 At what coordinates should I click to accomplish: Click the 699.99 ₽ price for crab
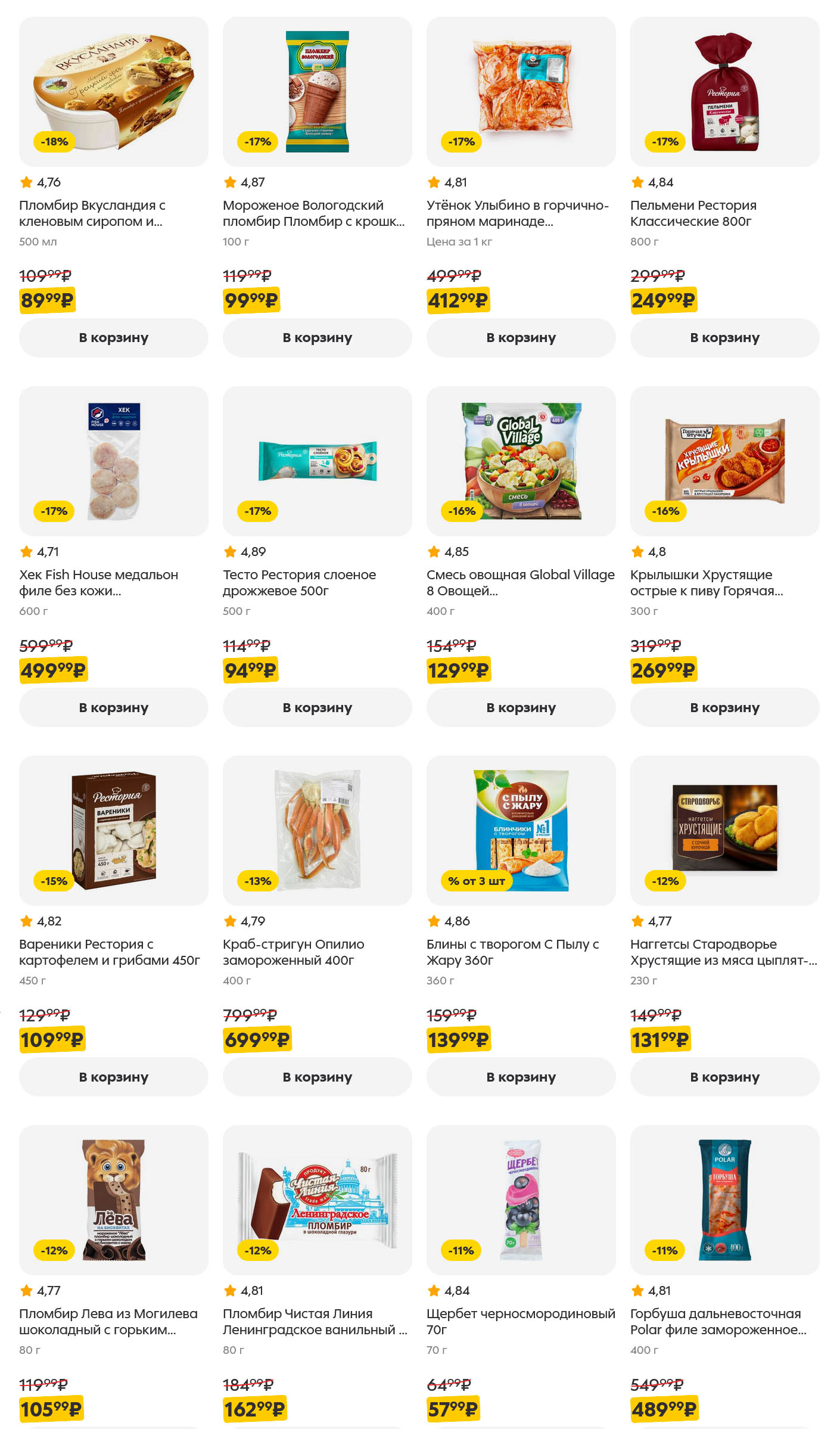257,1040
